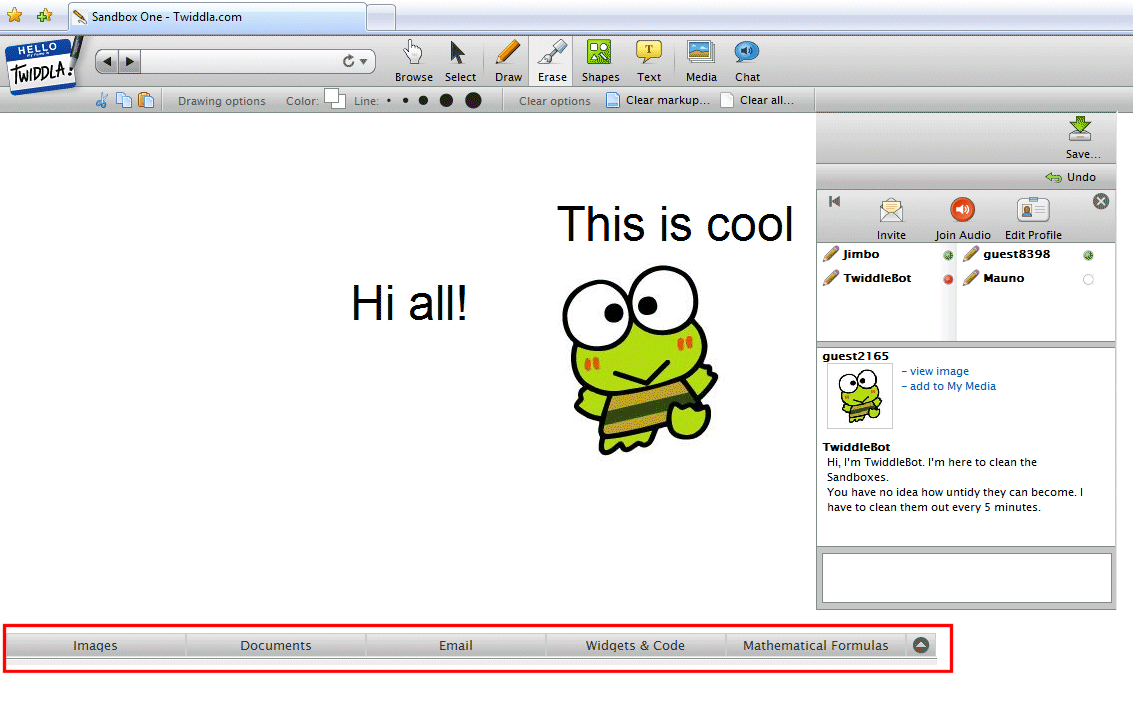Open the address bar dropdown arrow

363,61
